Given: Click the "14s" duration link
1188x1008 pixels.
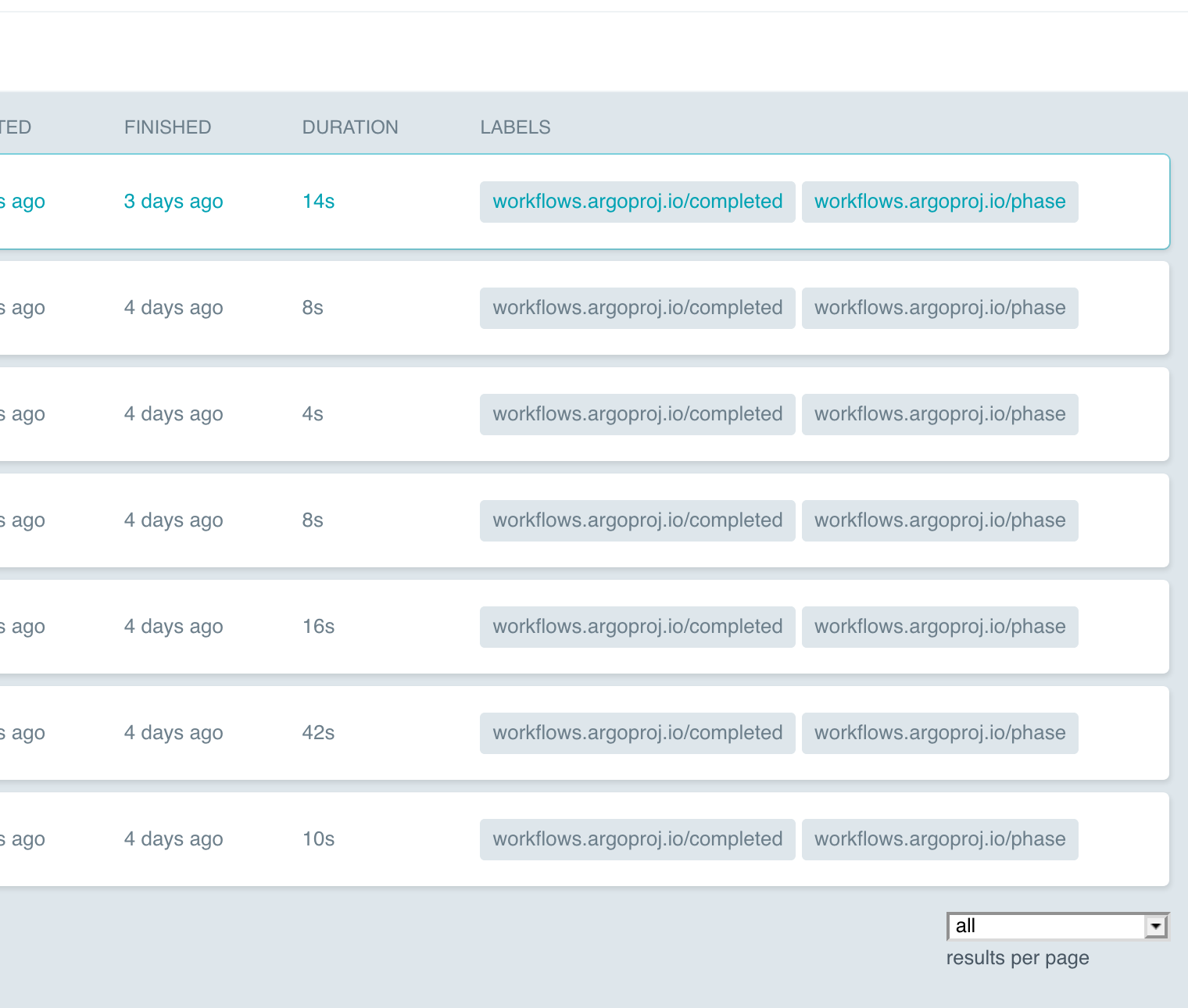Looking at the screenshot, I should [317, 201].
